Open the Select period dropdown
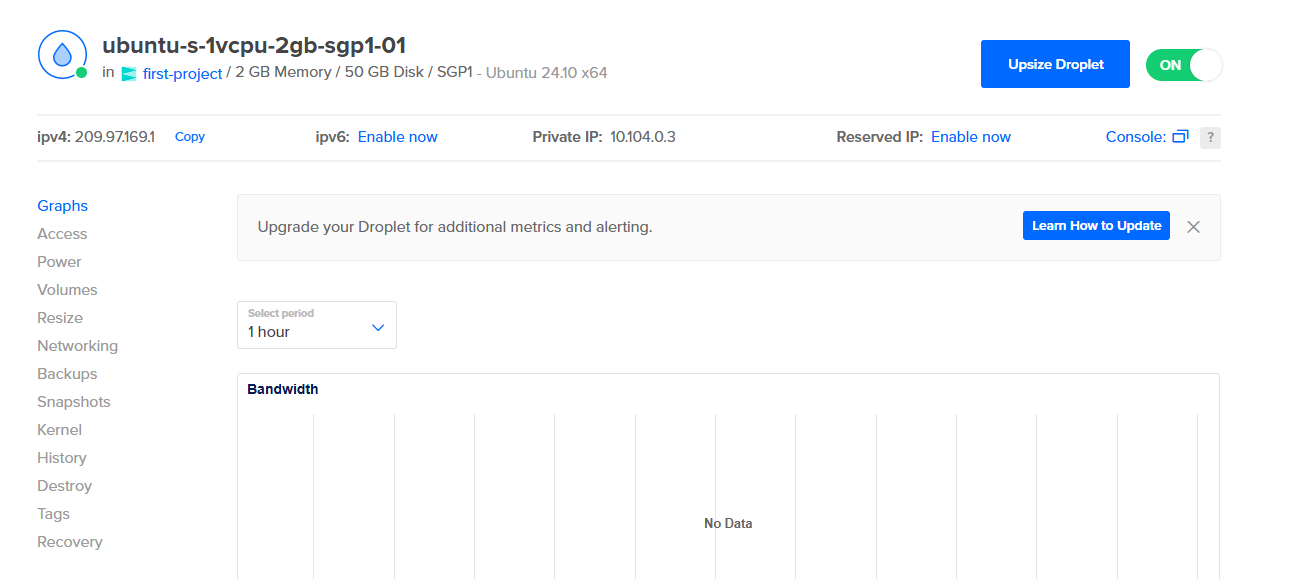 tap(316, 325)
